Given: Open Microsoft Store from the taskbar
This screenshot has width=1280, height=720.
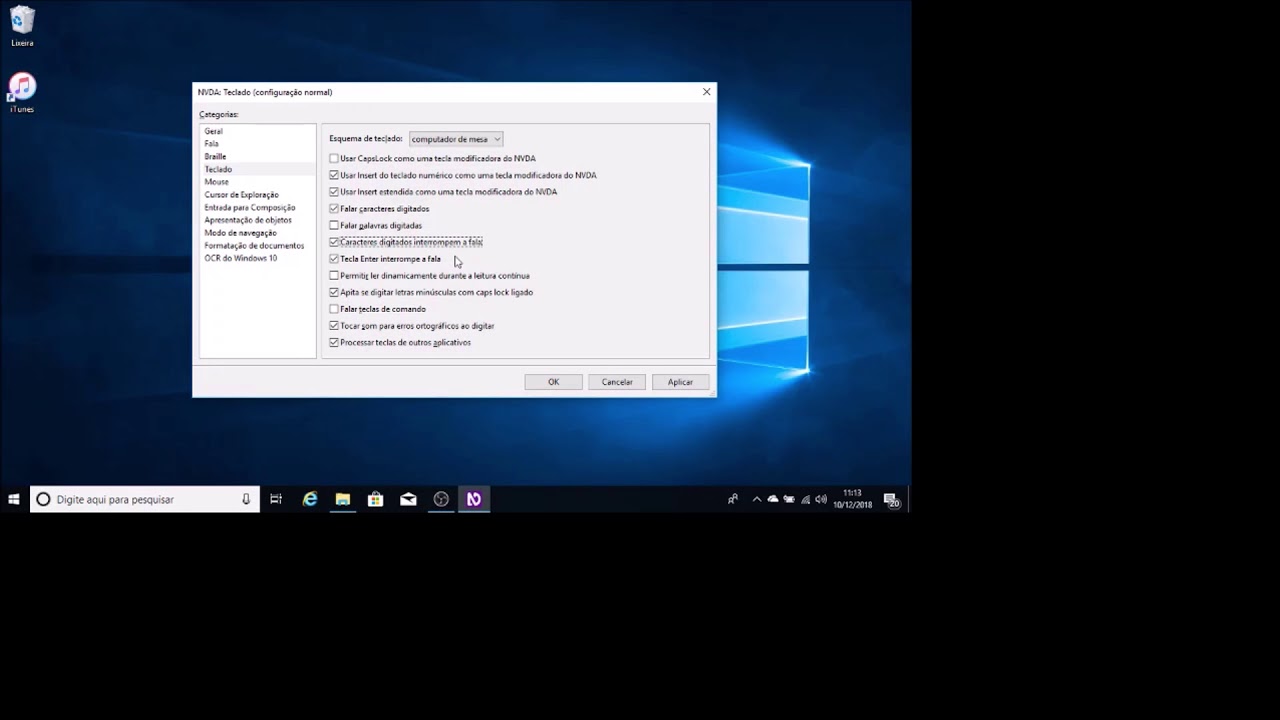Looking at the screenshot, I should click(x=376, y=499).
